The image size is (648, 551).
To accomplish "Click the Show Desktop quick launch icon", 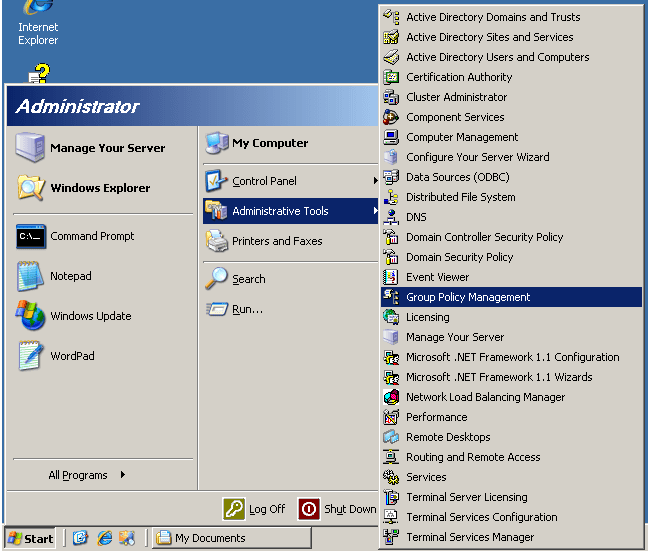I will (x=80, y=538).
